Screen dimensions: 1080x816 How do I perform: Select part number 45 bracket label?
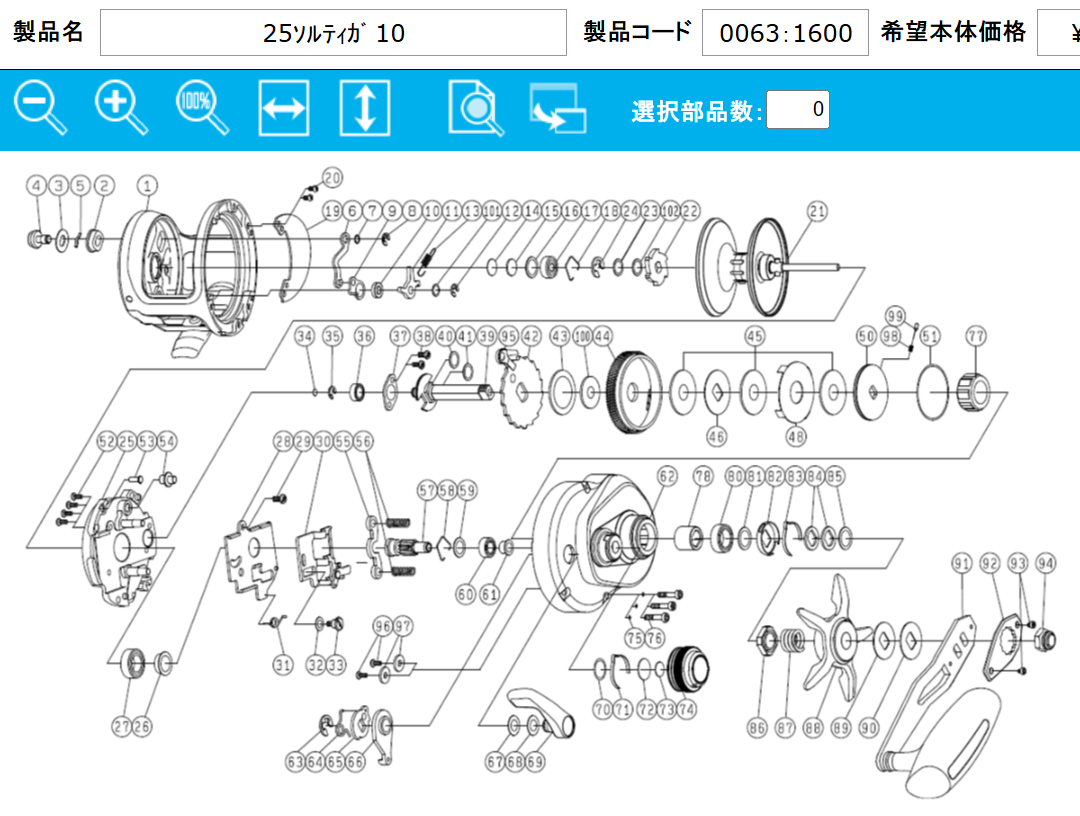pos(755,336)
